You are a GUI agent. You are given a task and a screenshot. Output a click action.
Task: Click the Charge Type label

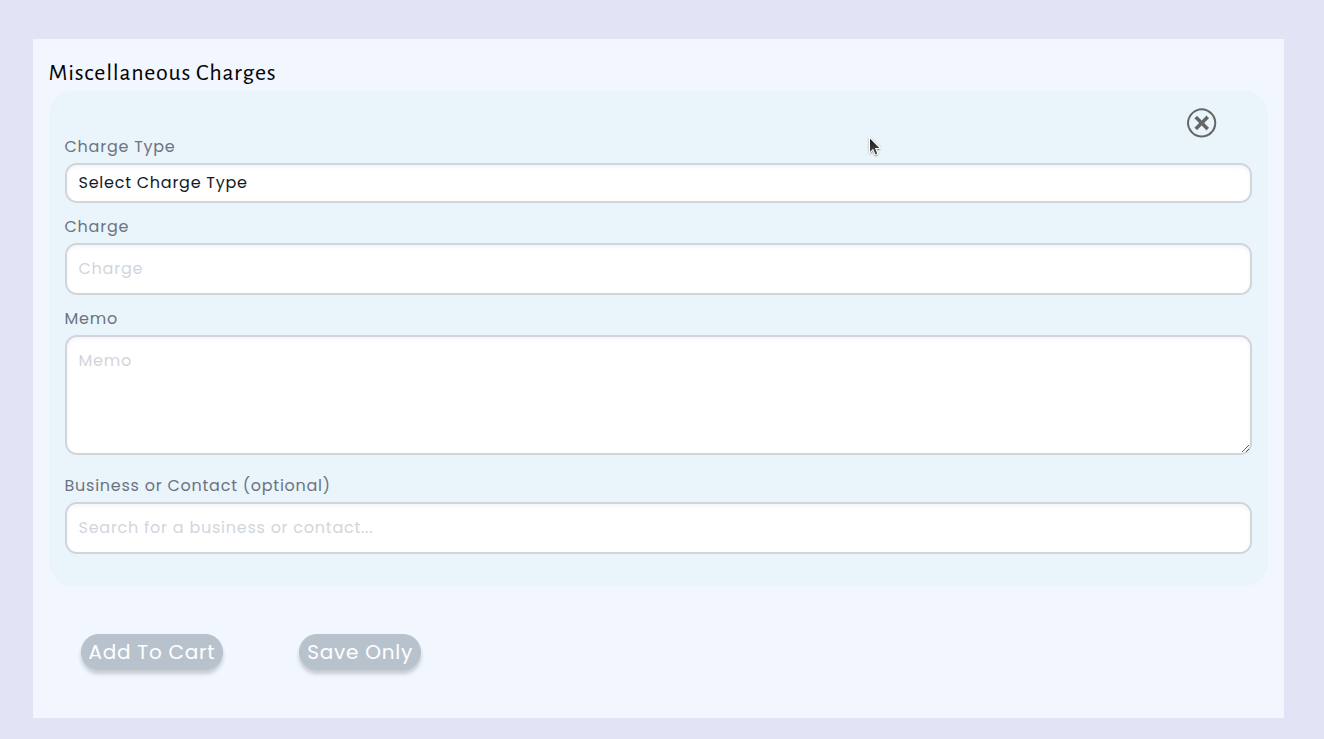tap(120, 147)
